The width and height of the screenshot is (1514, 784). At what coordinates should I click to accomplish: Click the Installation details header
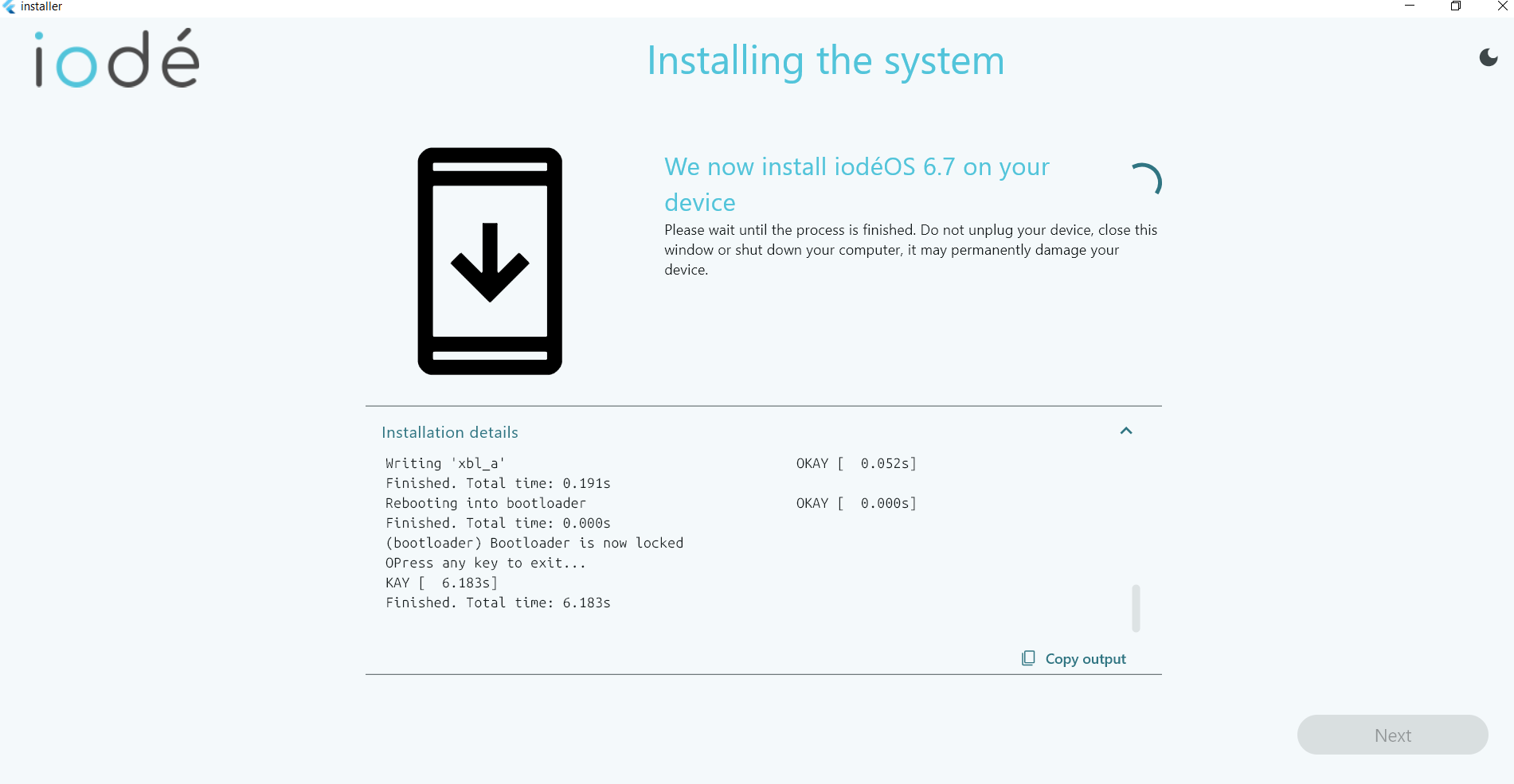click(450, 432)
